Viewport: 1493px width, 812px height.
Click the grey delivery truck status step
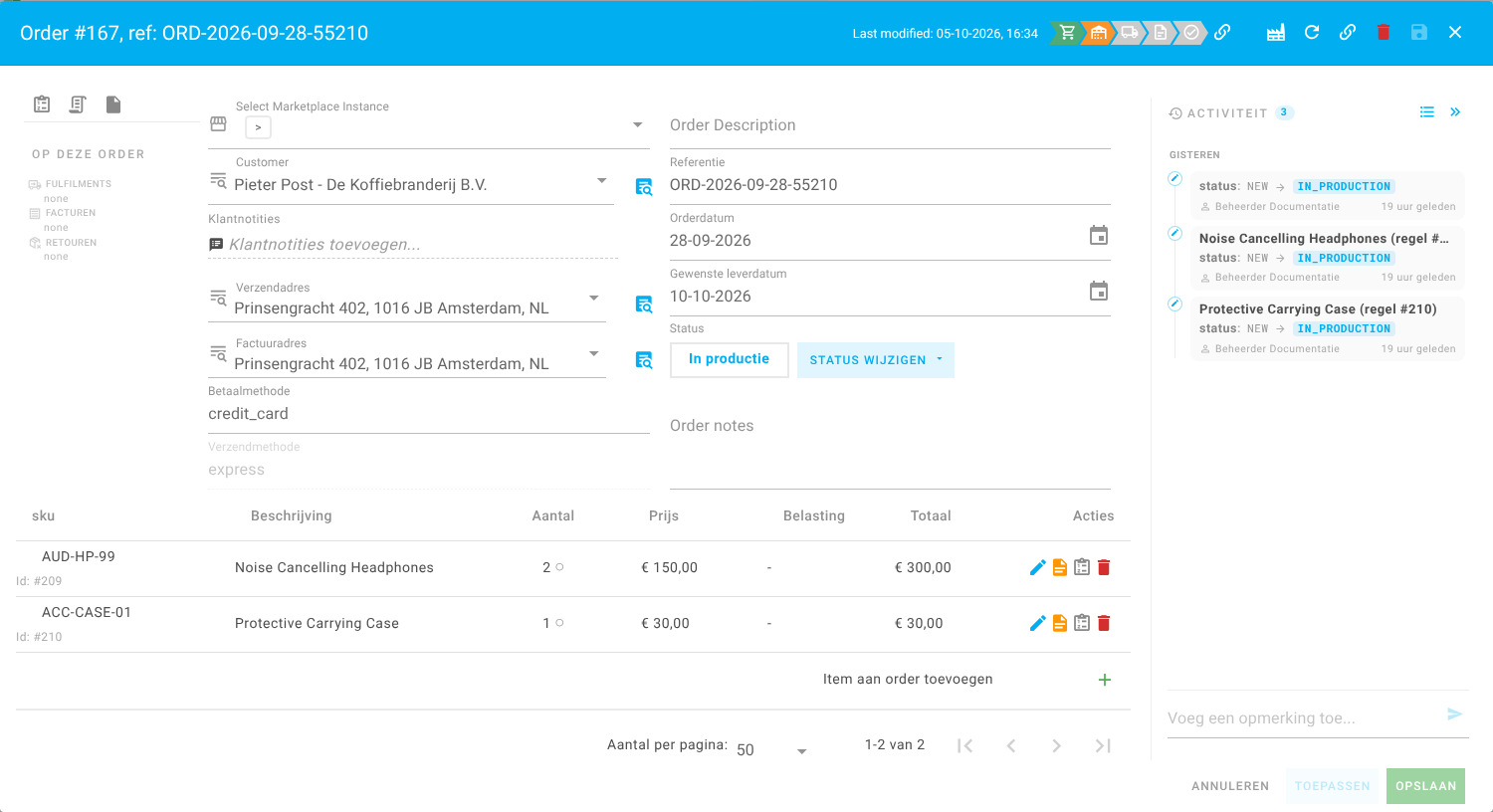(x=1129, y=33)
